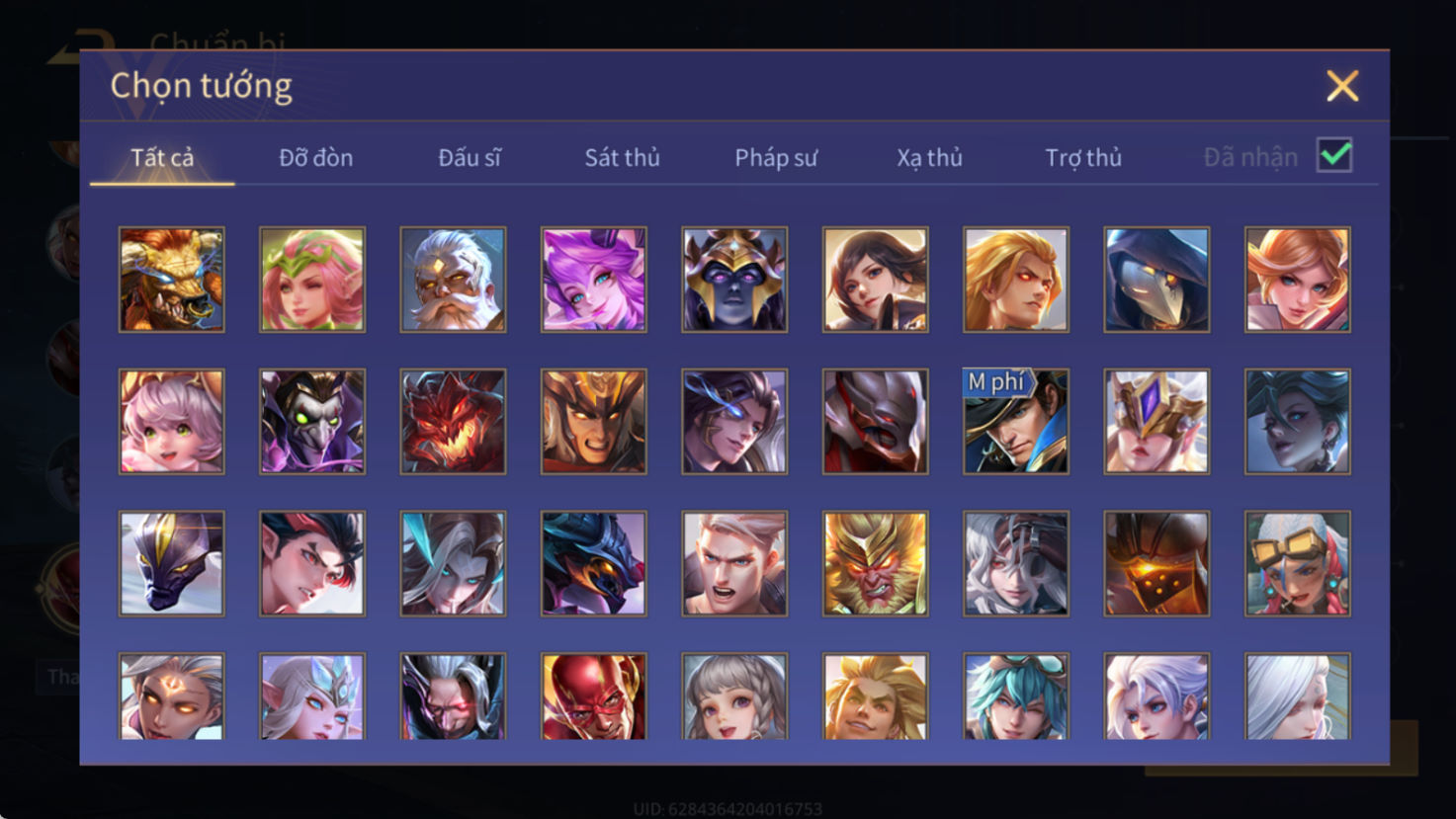Open the Đấu sĩ tab
The width and height of the screenshot is (1456, 819).
[x=470, y=157]
